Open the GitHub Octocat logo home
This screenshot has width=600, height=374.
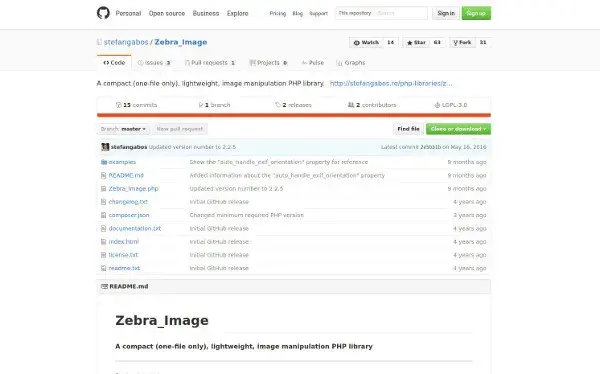pos(103,13)
